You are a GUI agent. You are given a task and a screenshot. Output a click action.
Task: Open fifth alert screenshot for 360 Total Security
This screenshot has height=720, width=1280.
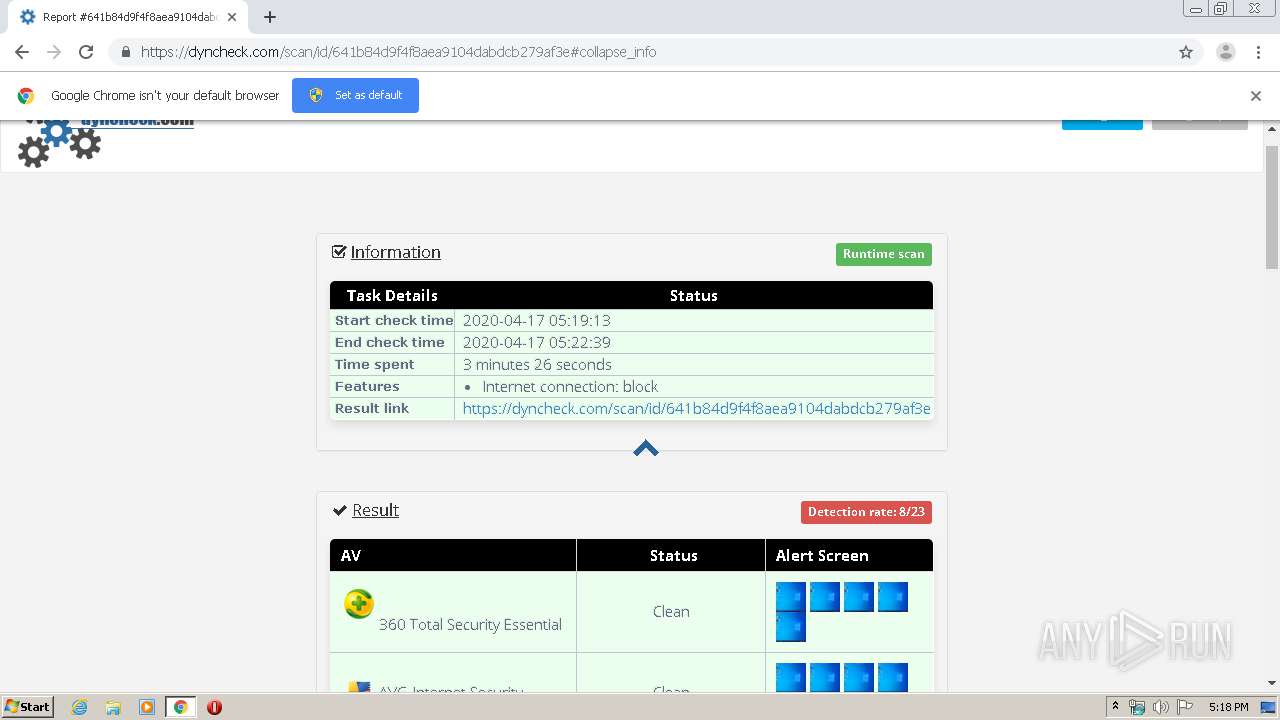(791, 627)
